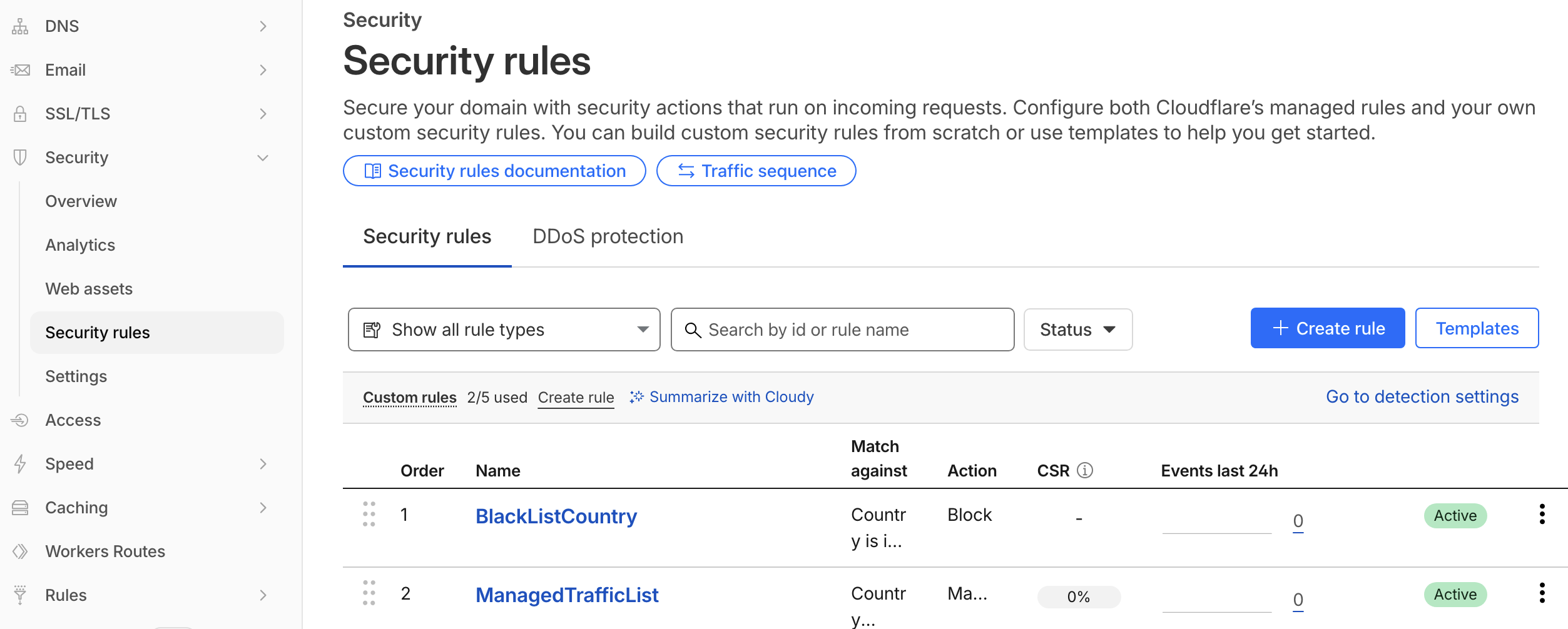Toggle Active status of BlackListCountry rule
Viewport: 1568px width, 629px height.
coord(1455,516)
